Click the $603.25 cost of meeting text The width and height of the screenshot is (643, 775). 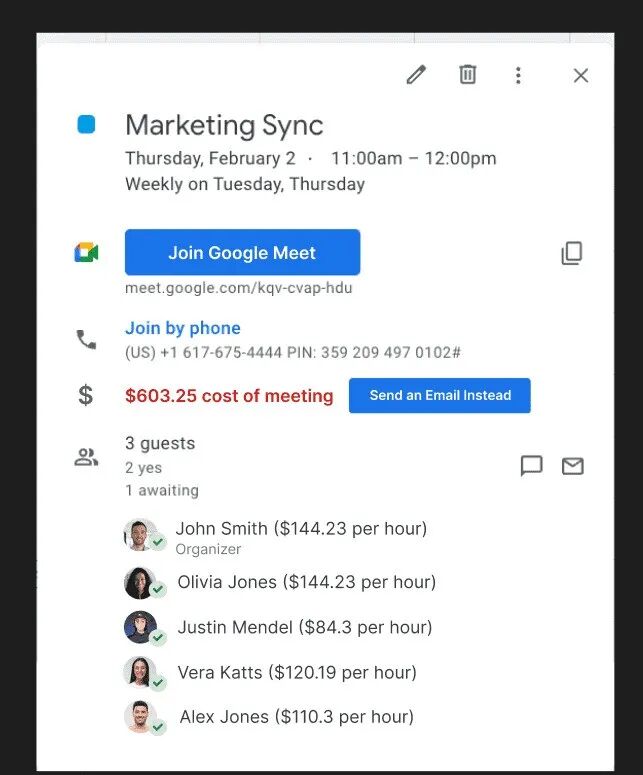229,396
